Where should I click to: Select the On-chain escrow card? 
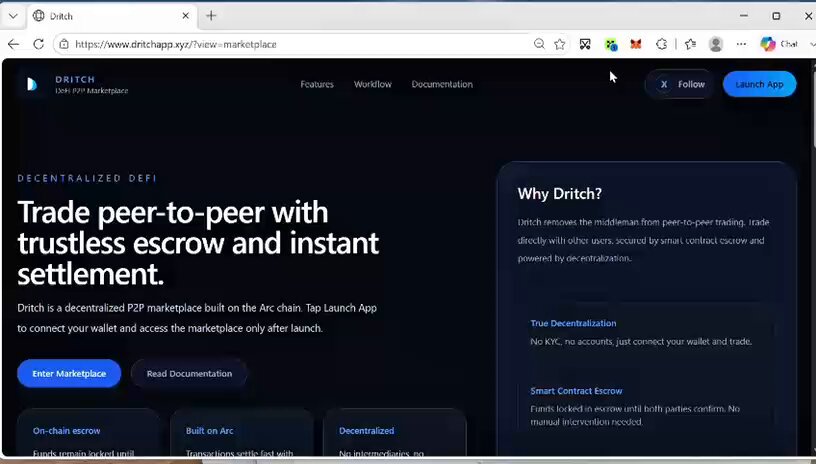coord(88,433)
